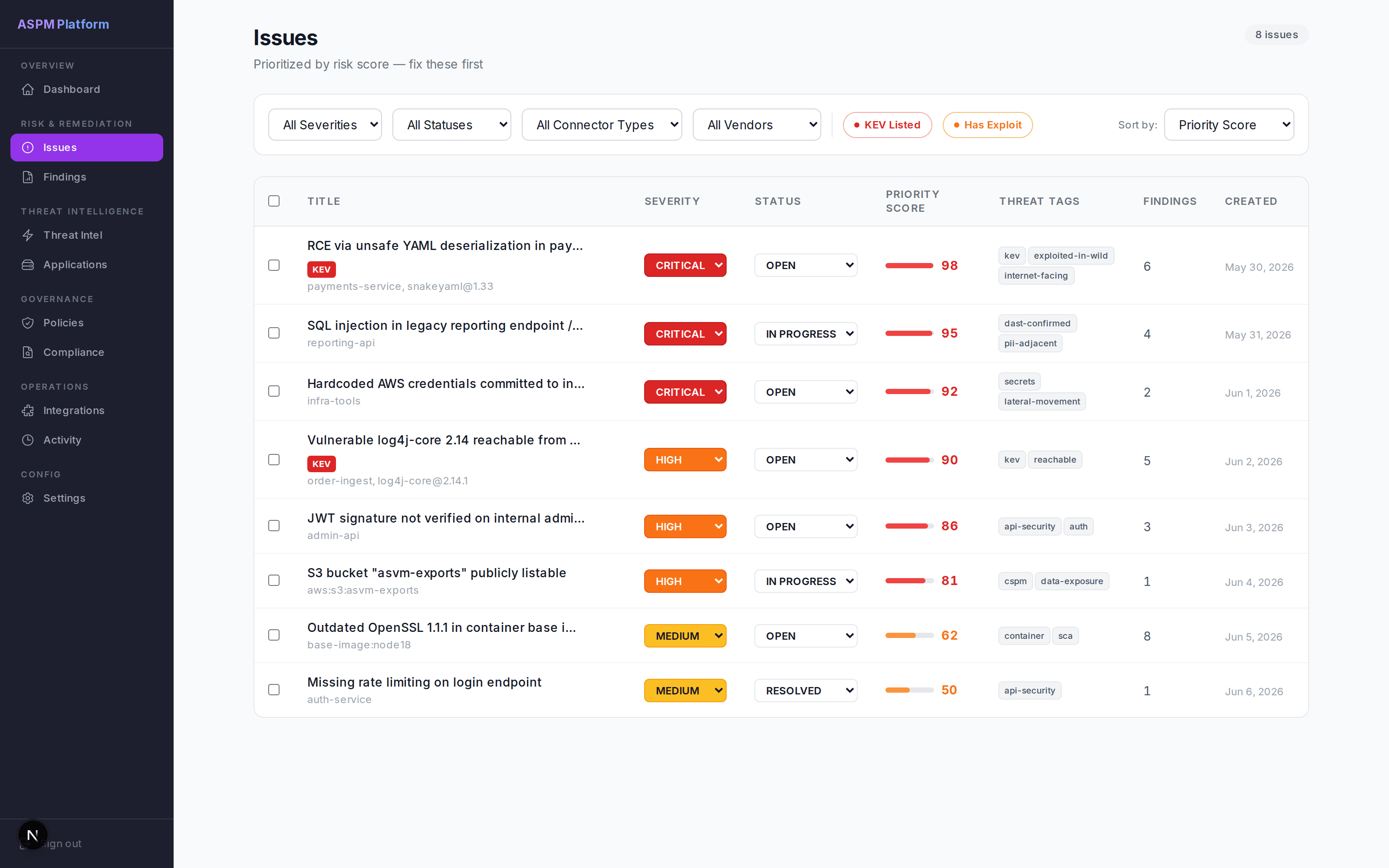This screenshot has width=1389, height=868.
Task: Toggle the Has Exploit filter chip
Action: pos(987,125)
